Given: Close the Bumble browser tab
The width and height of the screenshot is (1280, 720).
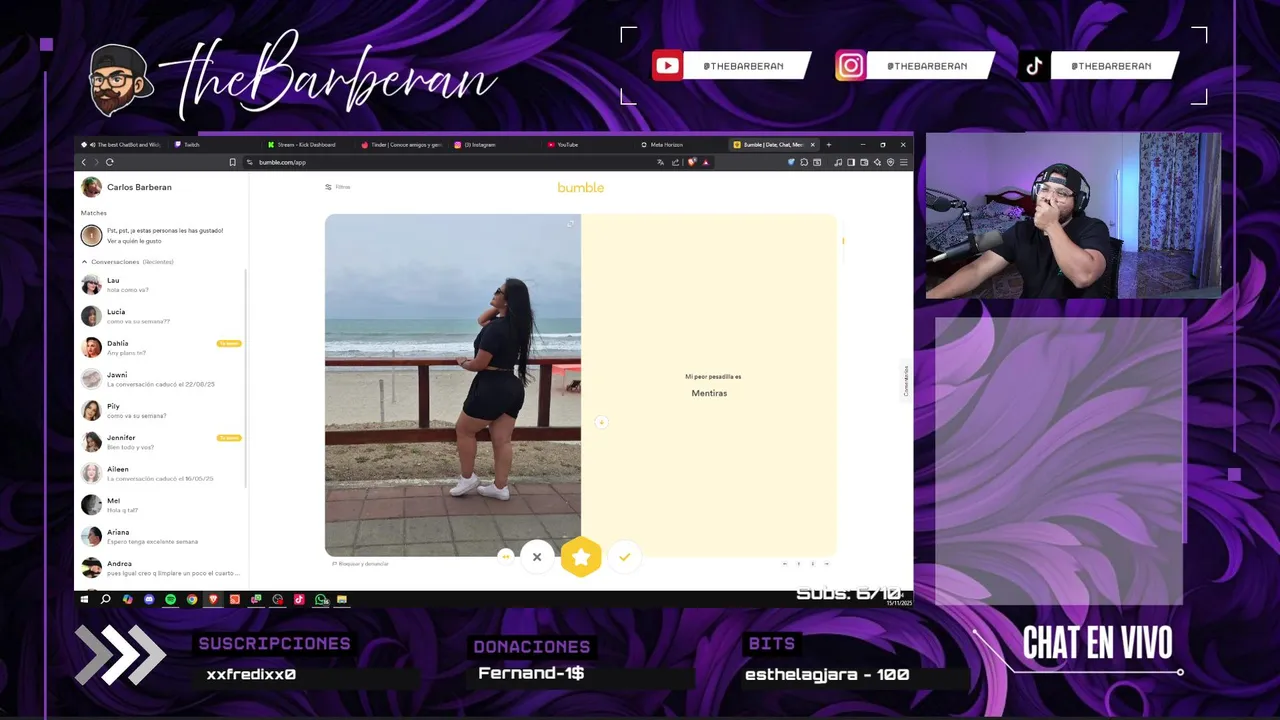Looking at the screenshot, I should [x=812, y=144].
